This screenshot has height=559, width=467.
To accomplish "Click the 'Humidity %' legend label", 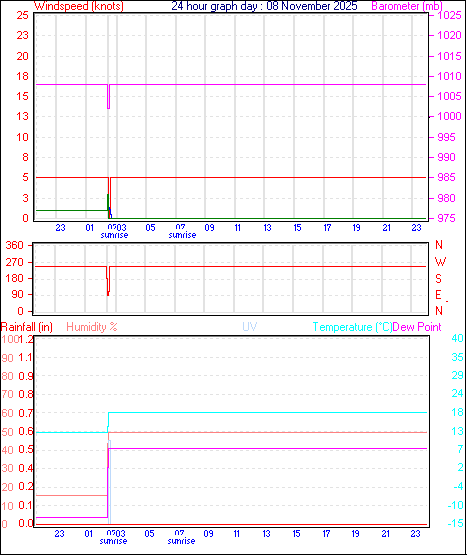I will point(92,327).
